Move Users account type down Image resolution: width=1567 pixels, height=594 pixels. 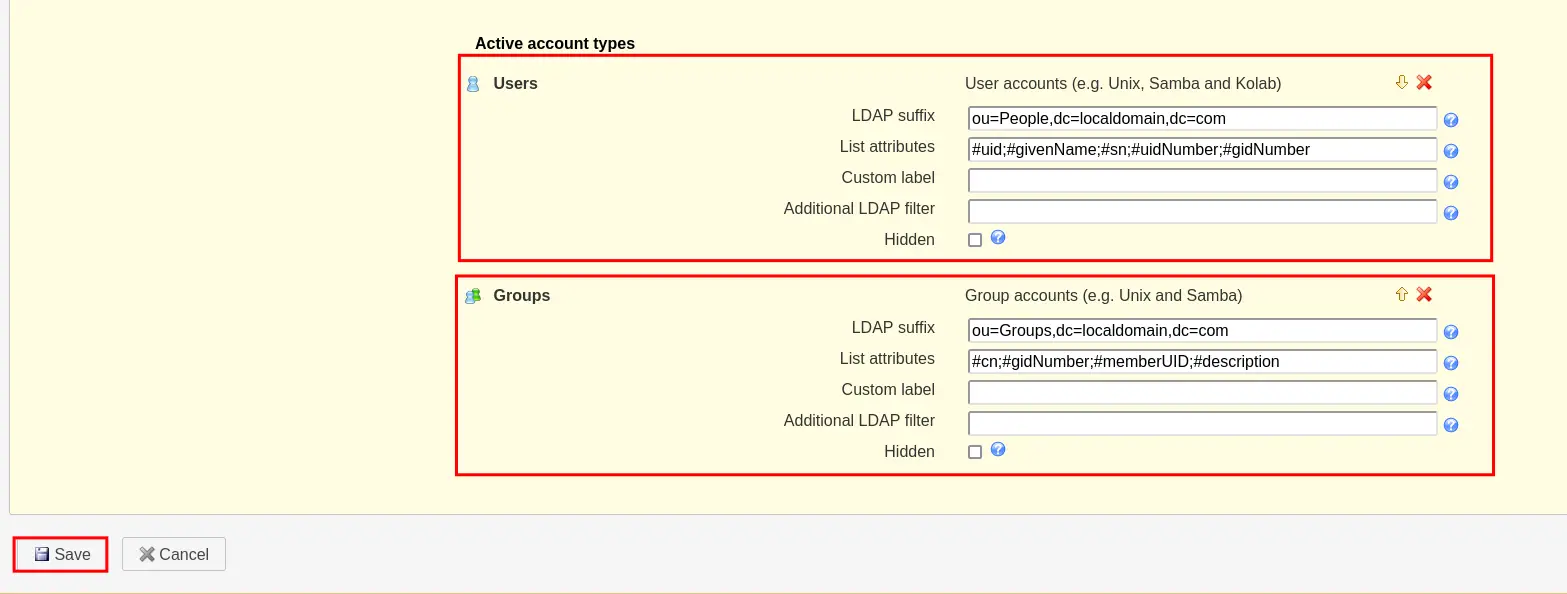click(x=1401, y=82)
